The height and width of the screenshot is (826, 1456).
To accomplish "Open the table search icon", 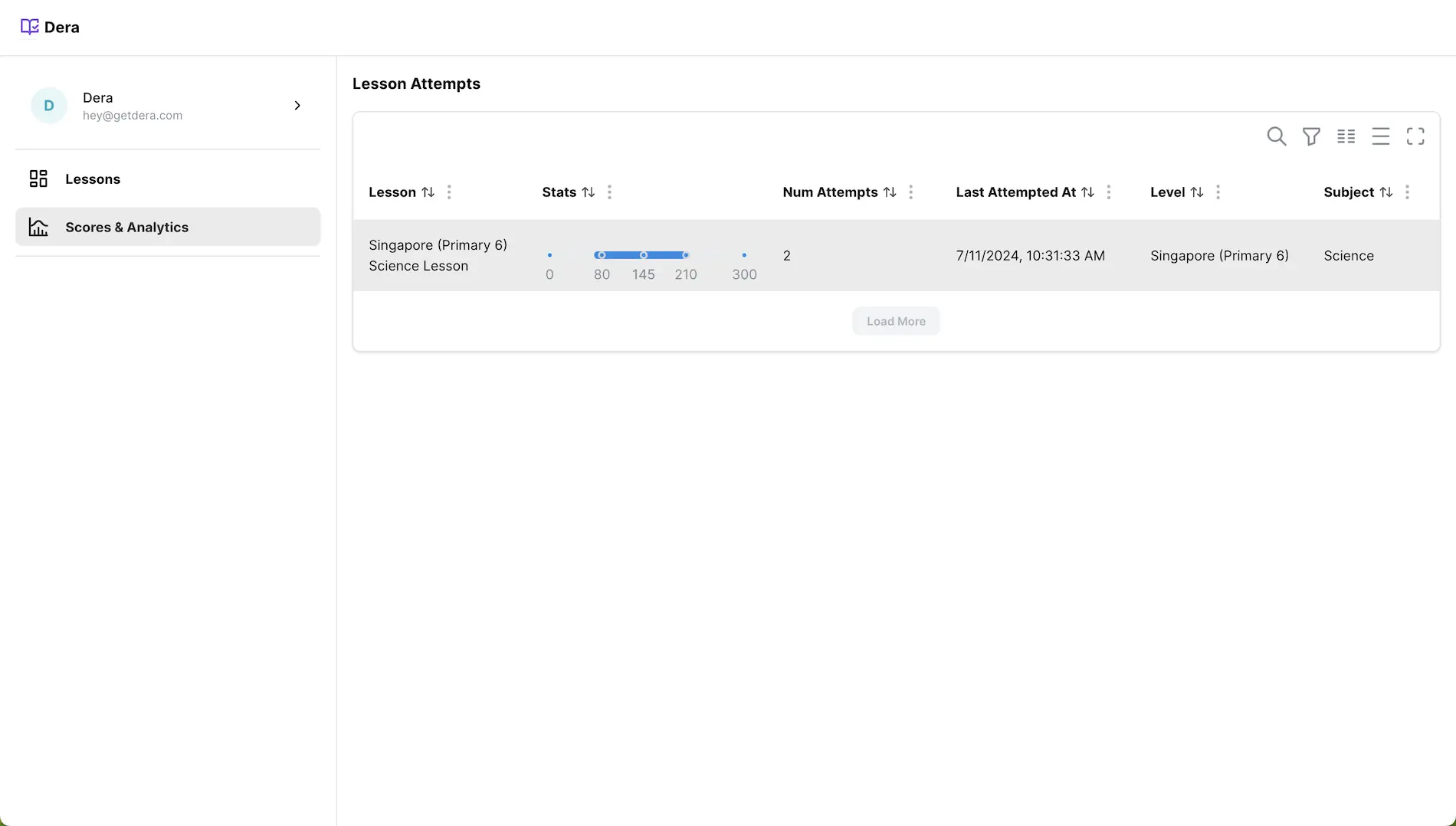I will pyautogui.click(x=1276, y=136).
